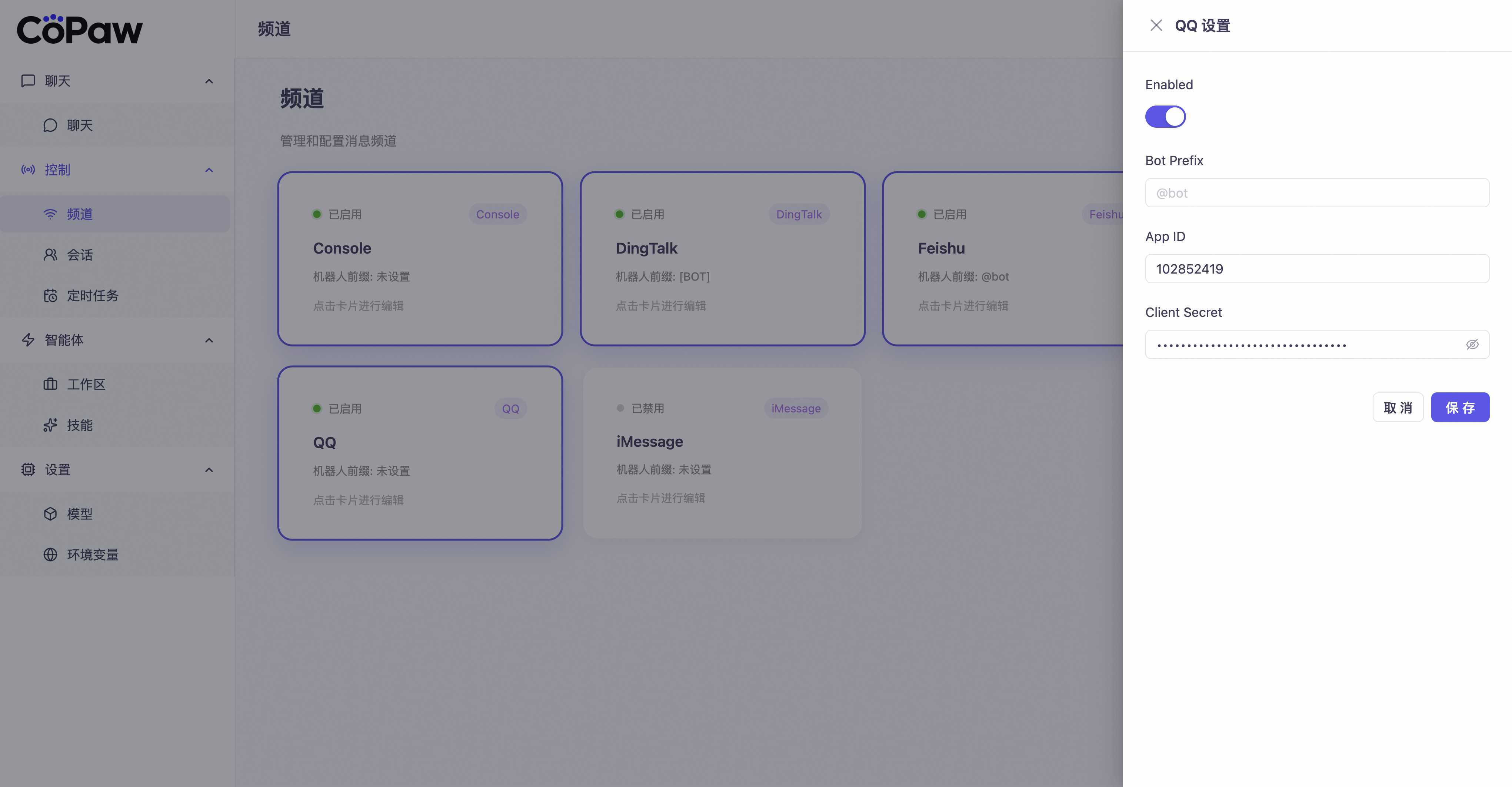Viewport: 1512px width, 787px height.
Task: Save QQ settings with 保存 button
Action: point(1460,408)
